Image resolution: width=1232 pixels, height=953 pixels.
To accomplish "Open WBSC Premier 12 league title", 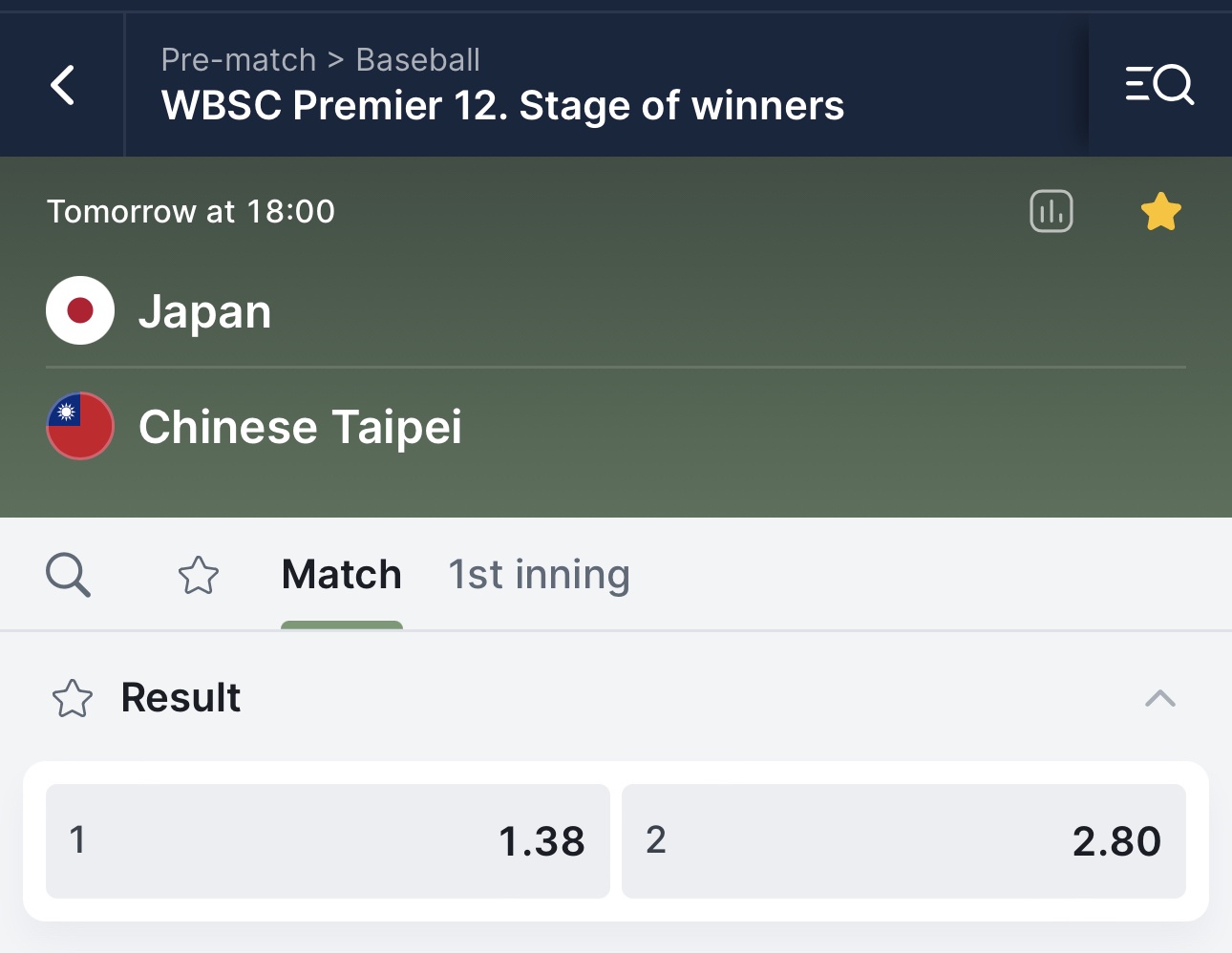I will point(502,106).
